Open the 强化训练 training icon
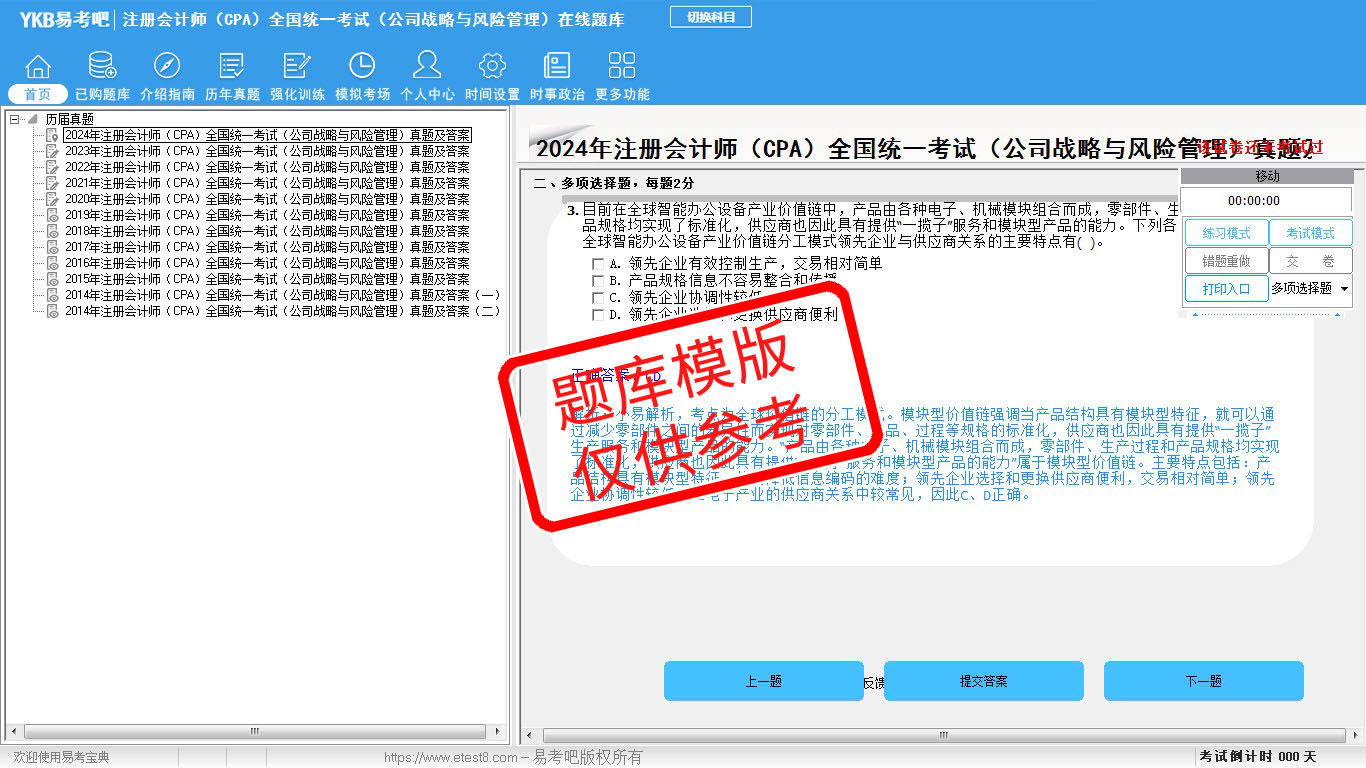Viewport: 1366px width, 768px height. (x=297, y=67)
